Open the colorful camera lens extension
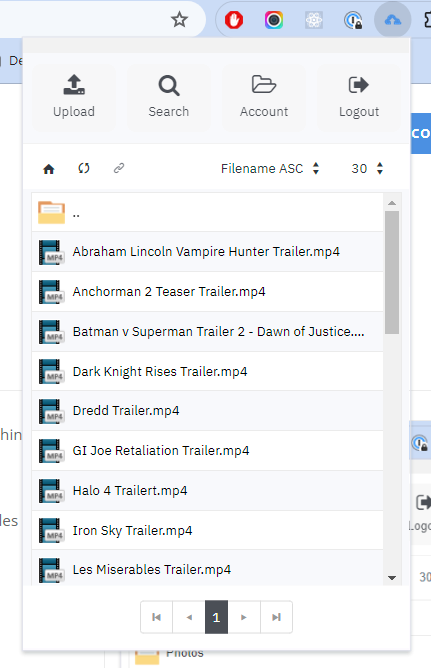431x668 pixels. coord(274,20)
